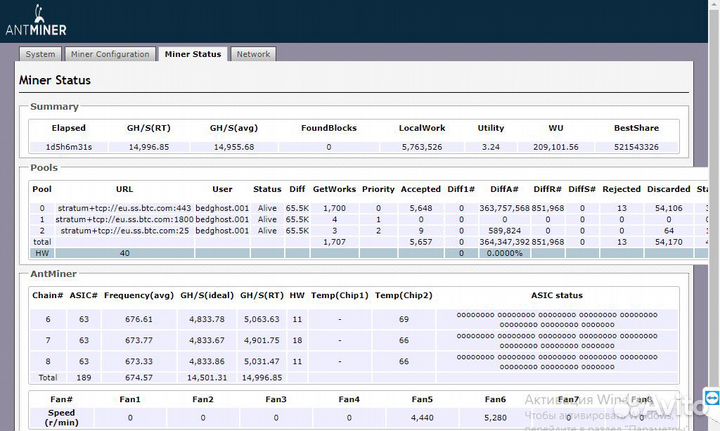The height and width of the screenshot is (431, 720).
Task: Select the Miner Status tab
Action: pos(192,54)
